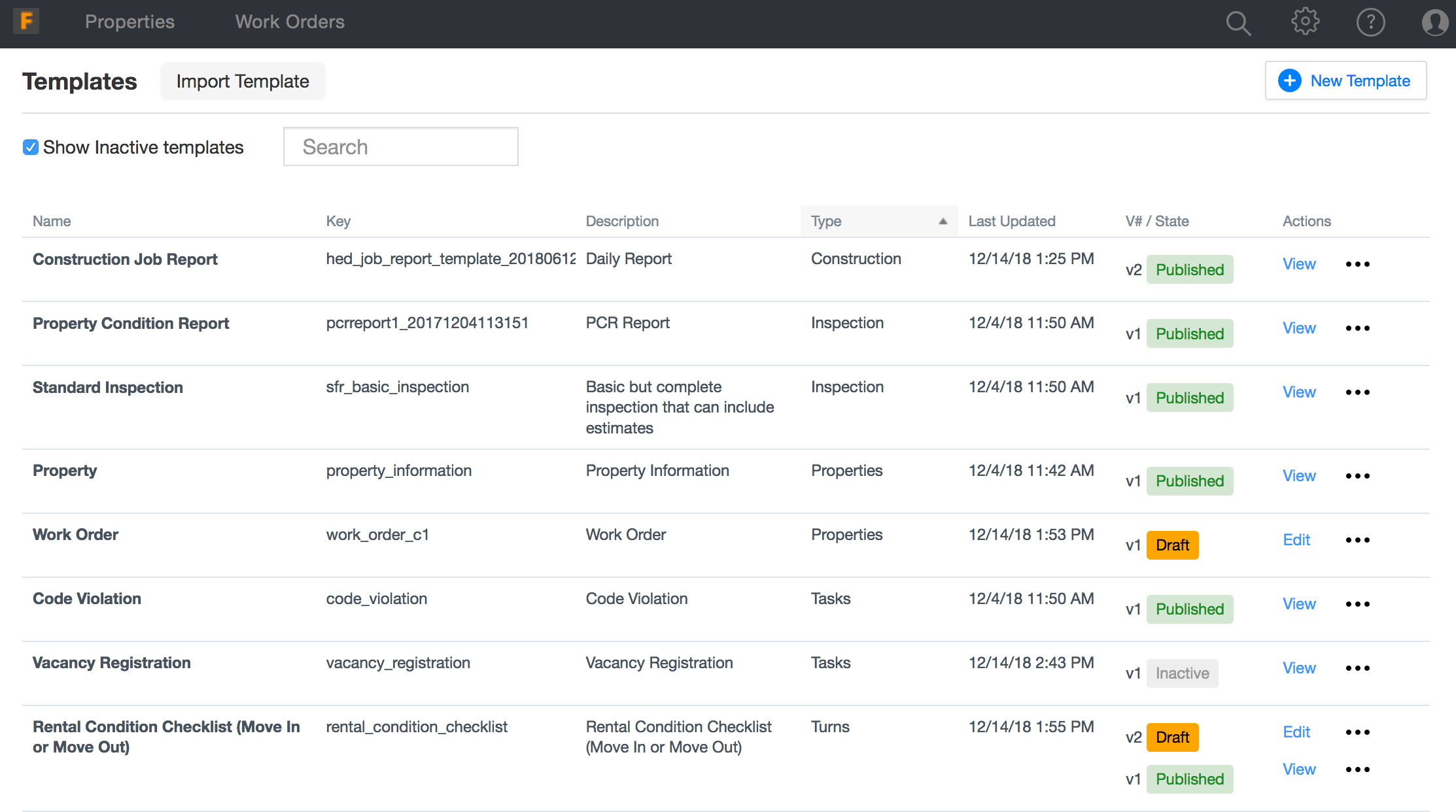Switch to the Work Orders section
The height and width of the screenshot is (812, 1456).
click(290, 22)
